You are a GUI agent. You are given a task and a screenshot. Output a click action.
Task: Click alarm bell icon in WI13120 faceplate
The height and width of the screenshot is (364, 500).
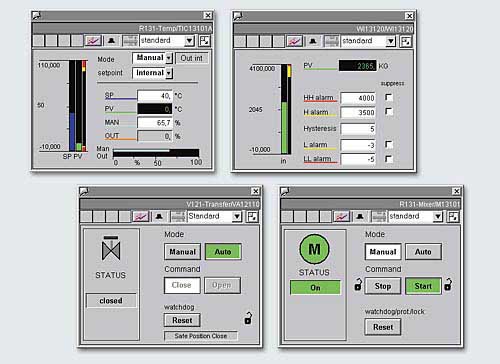(312, 41)
